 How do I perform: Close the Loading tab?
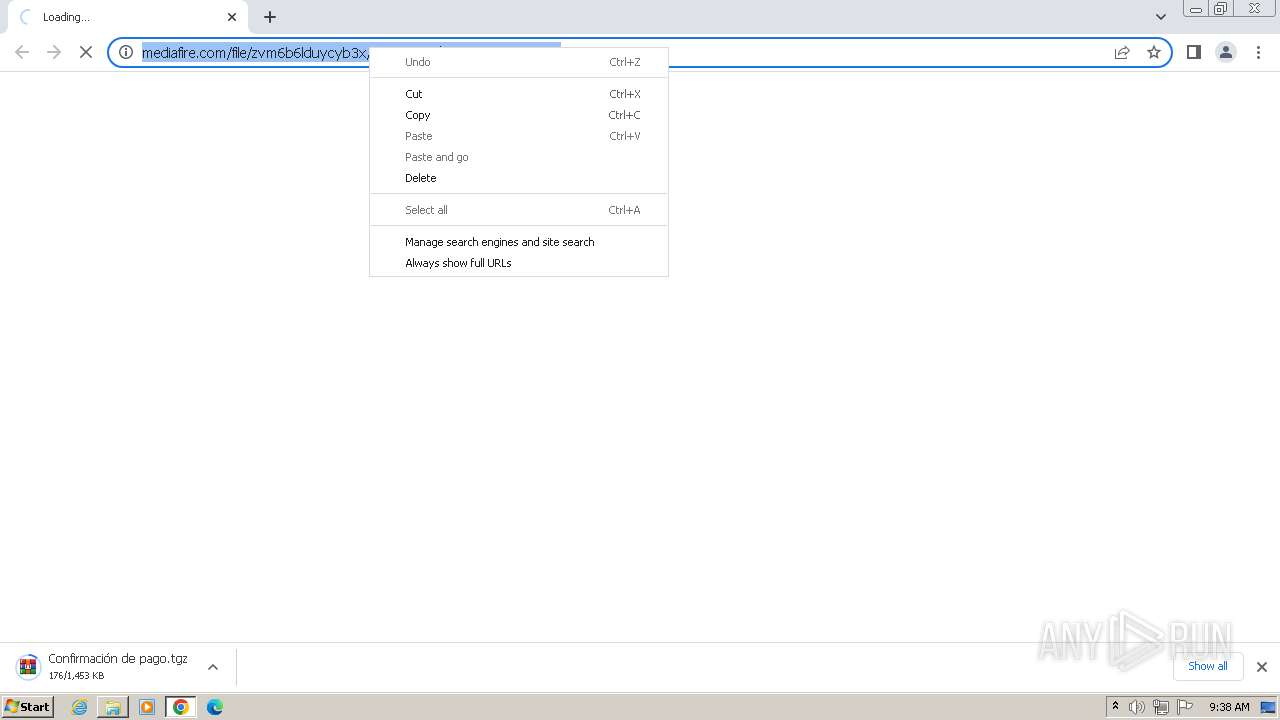[x=232, y=17]
